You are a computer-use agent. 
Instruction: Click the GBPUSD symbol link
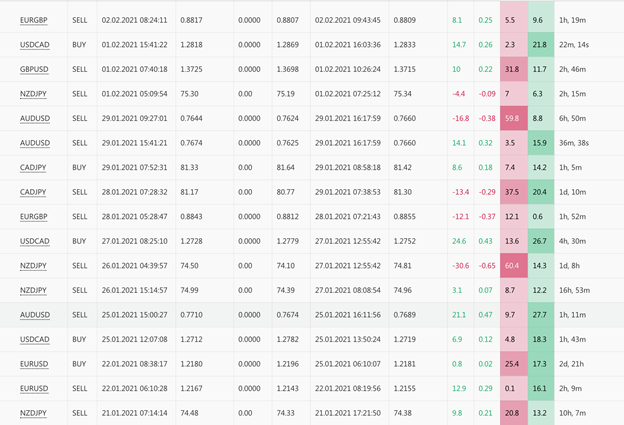click(x=33, y=69)
